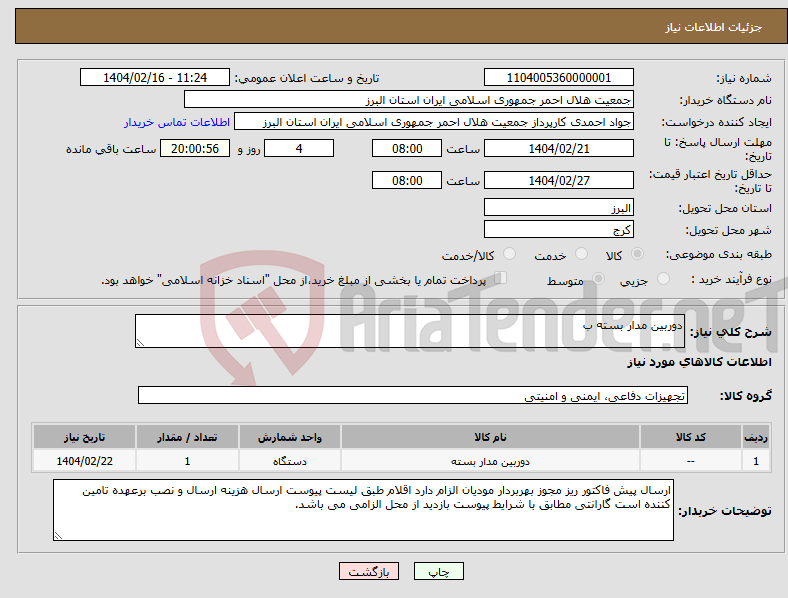This screenshot has height=598, width=788.
Task: Click the price validity time 08:00 field
Action: click(x=407, y=180)
